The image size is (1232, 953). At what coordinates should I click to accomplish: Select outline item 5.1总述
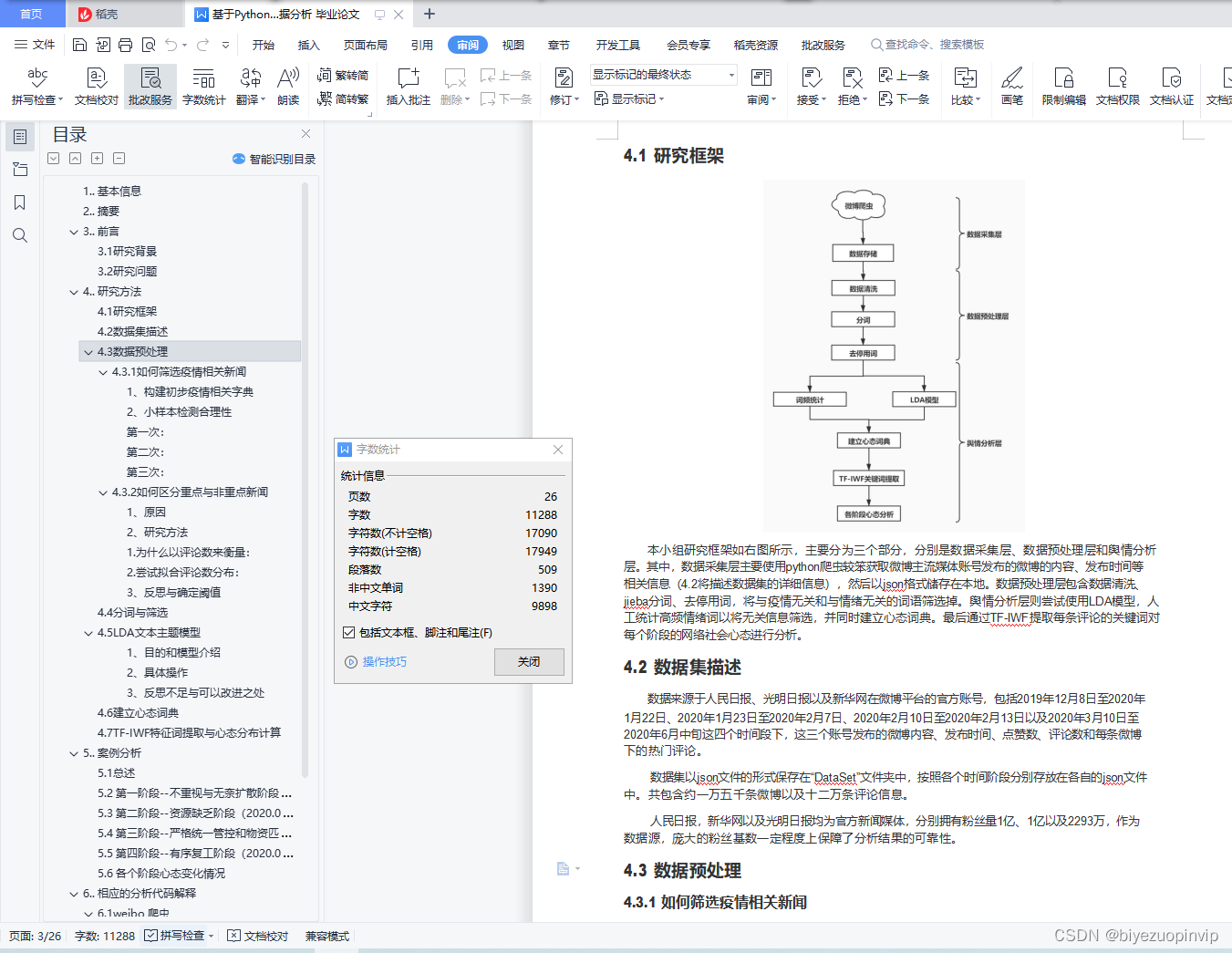[117, 773]
